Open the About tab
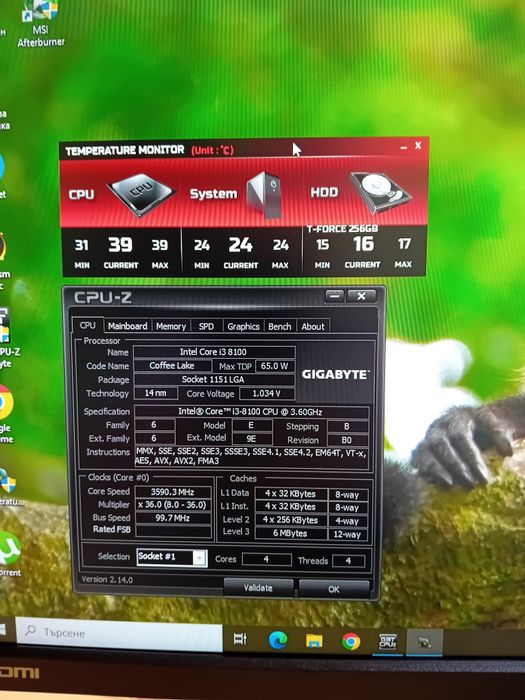The height and width of the screenshot is (700, 525). click(x=313, y=326)
